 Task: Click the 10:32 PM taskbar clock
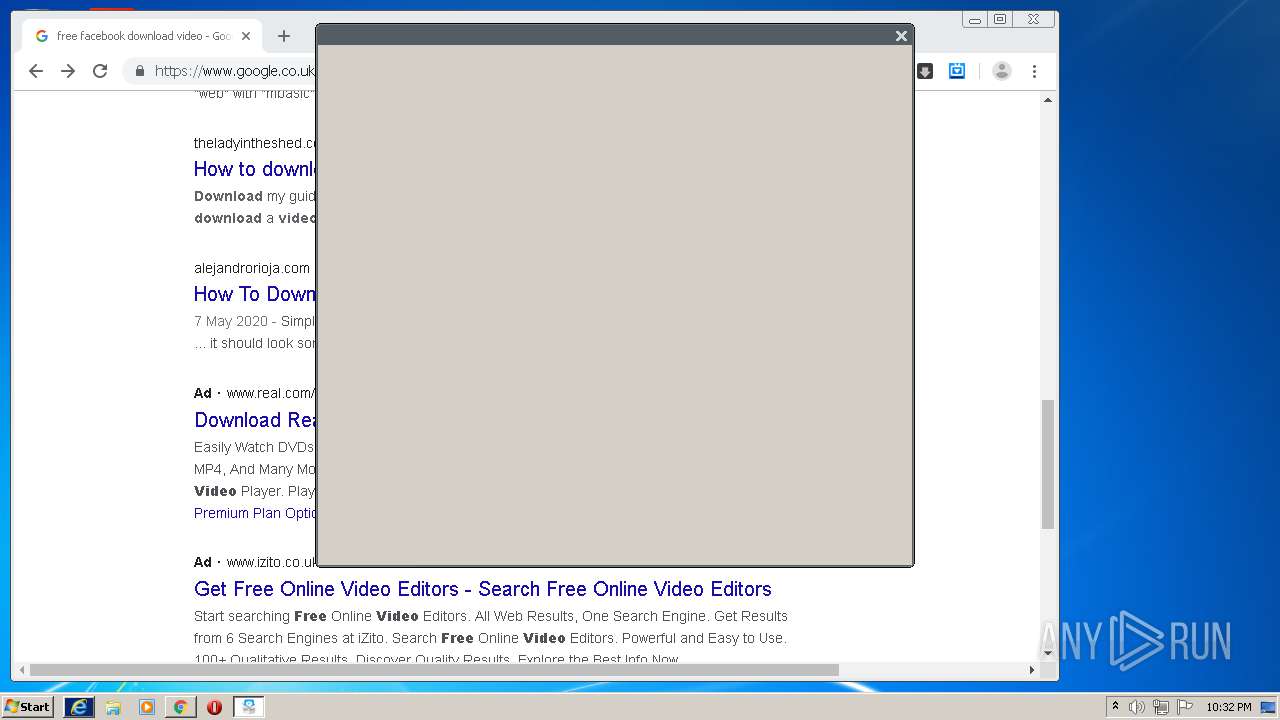(1229, 707)
